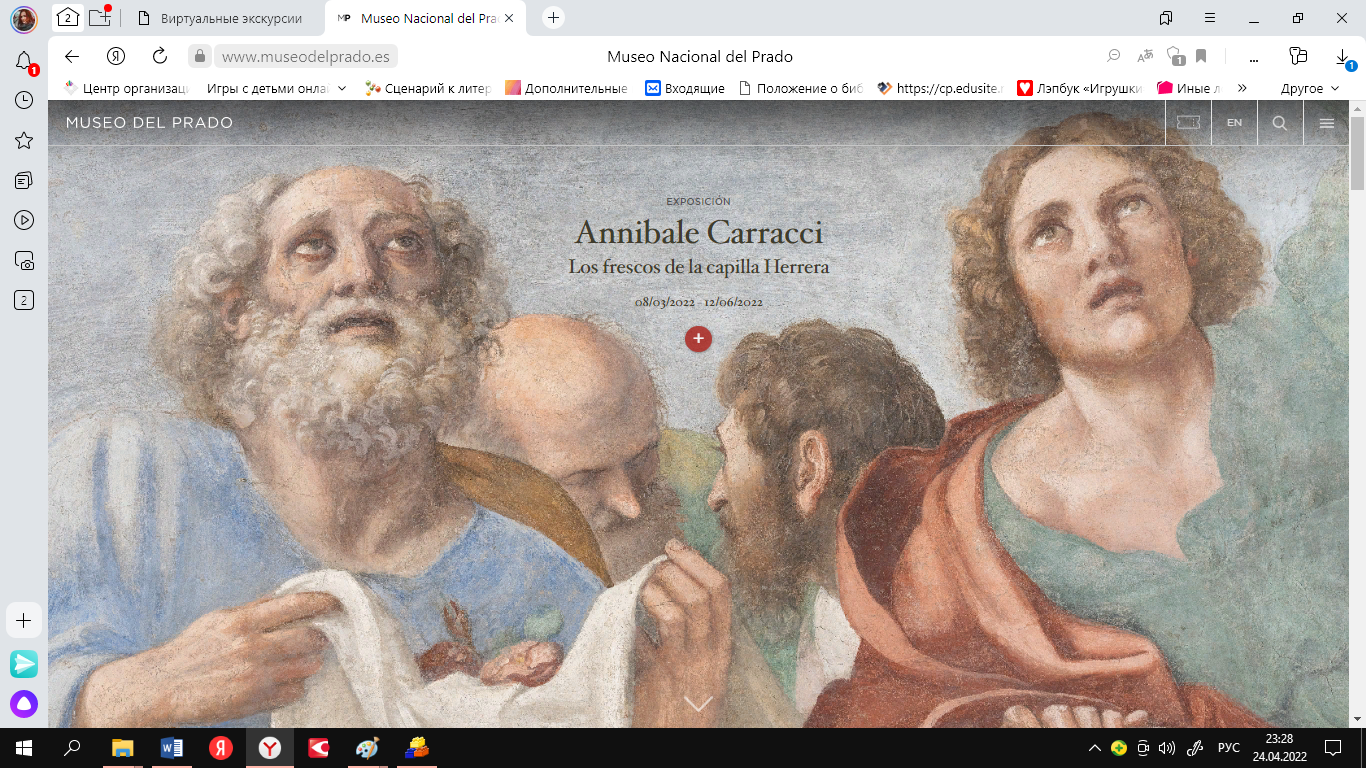Switch the site language to EN
Image resolution: width=1366 pixels, height=768 pixels.
click(1234, 123)
